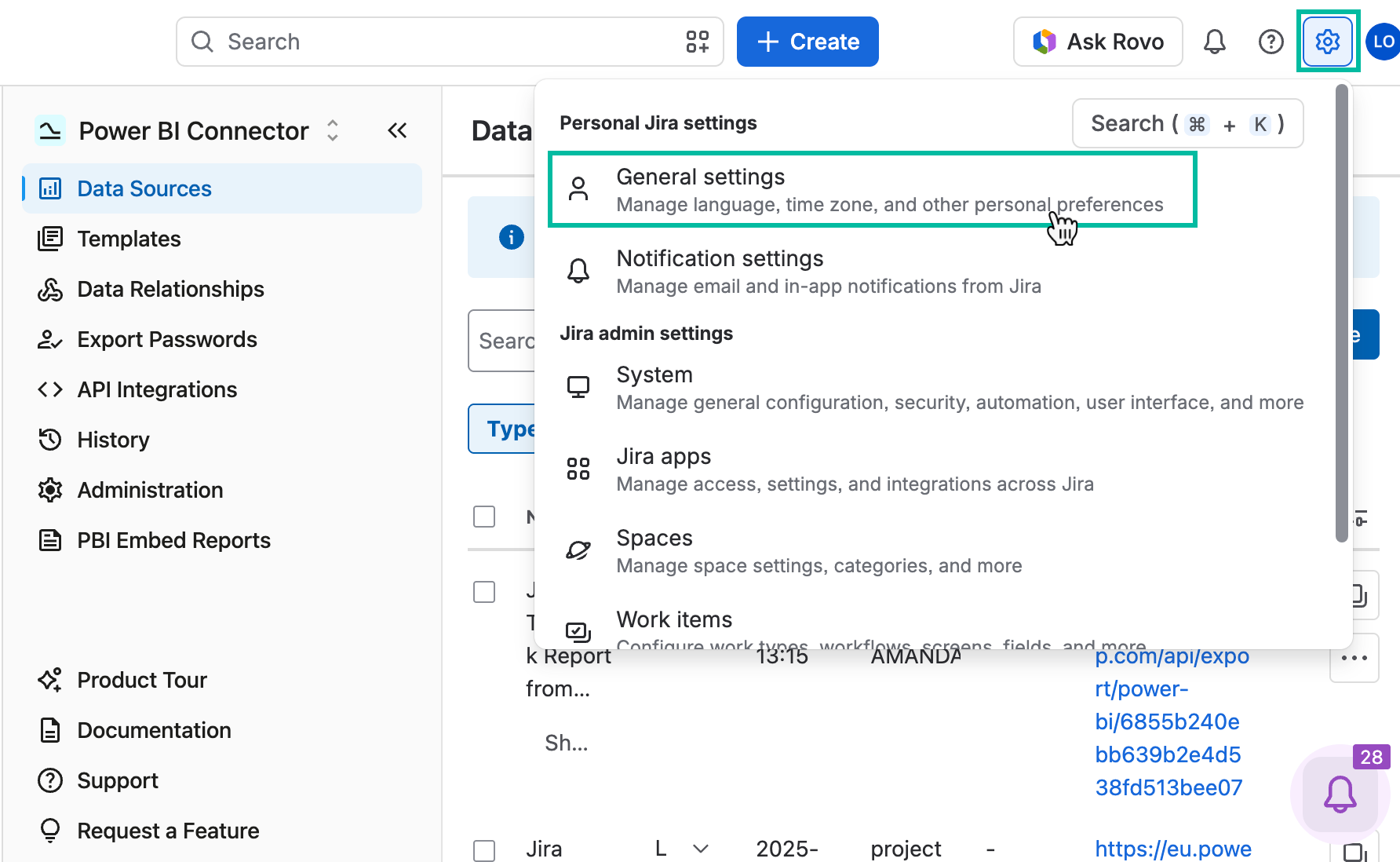Open the Type filter button

coord(502,429)
